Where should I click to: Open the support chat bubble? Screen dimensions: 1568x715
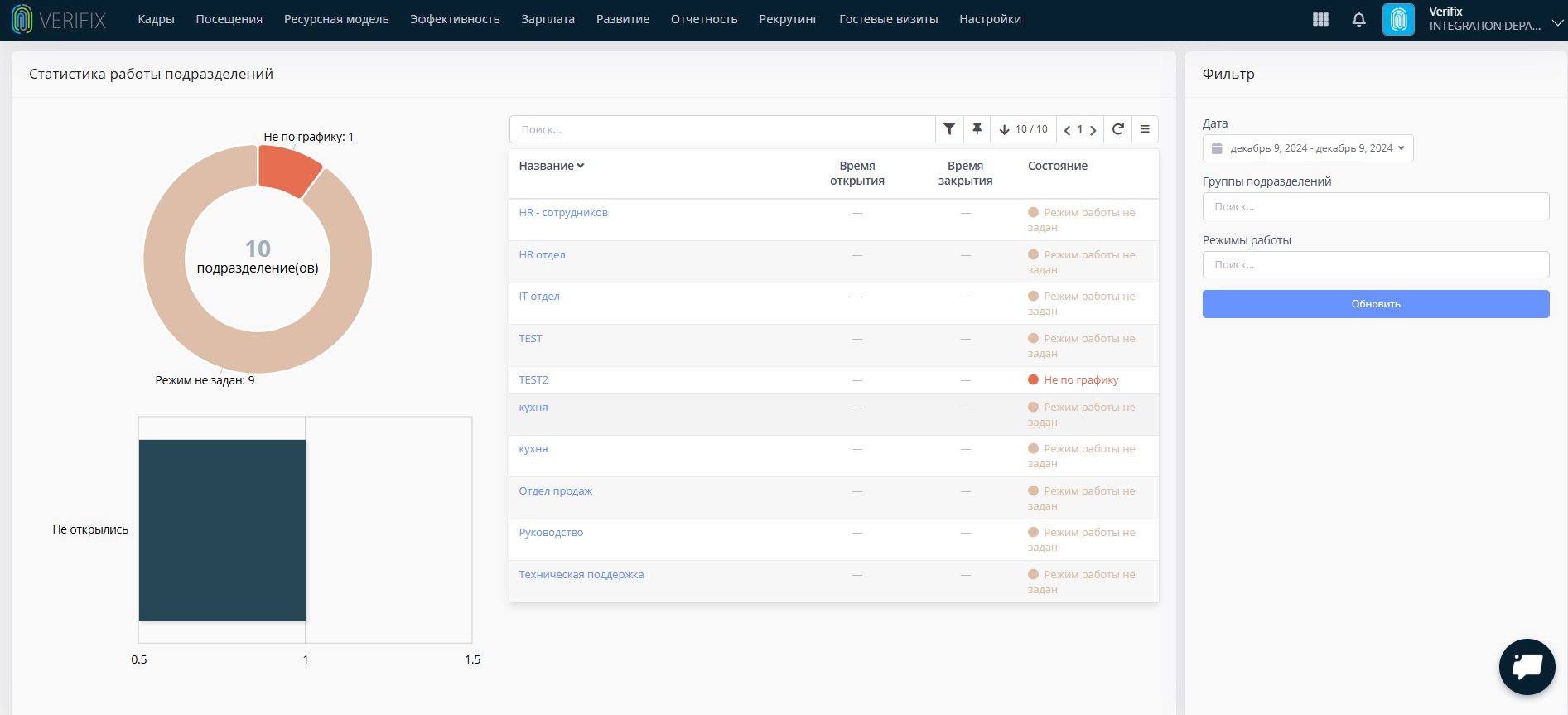tap(1527, 666)
